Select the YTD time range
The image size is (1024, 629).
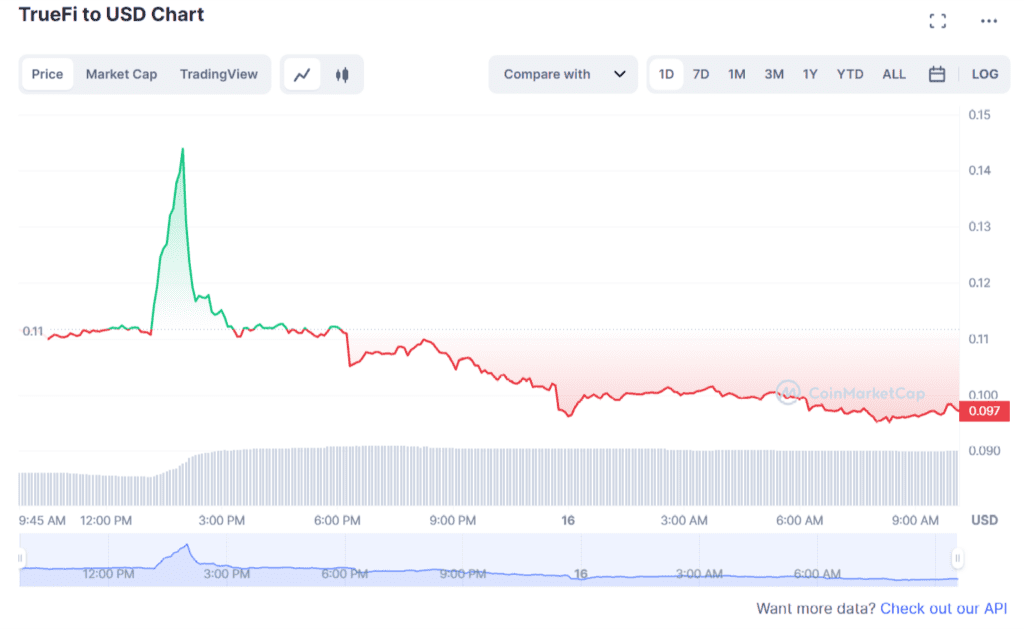point(850,74)
